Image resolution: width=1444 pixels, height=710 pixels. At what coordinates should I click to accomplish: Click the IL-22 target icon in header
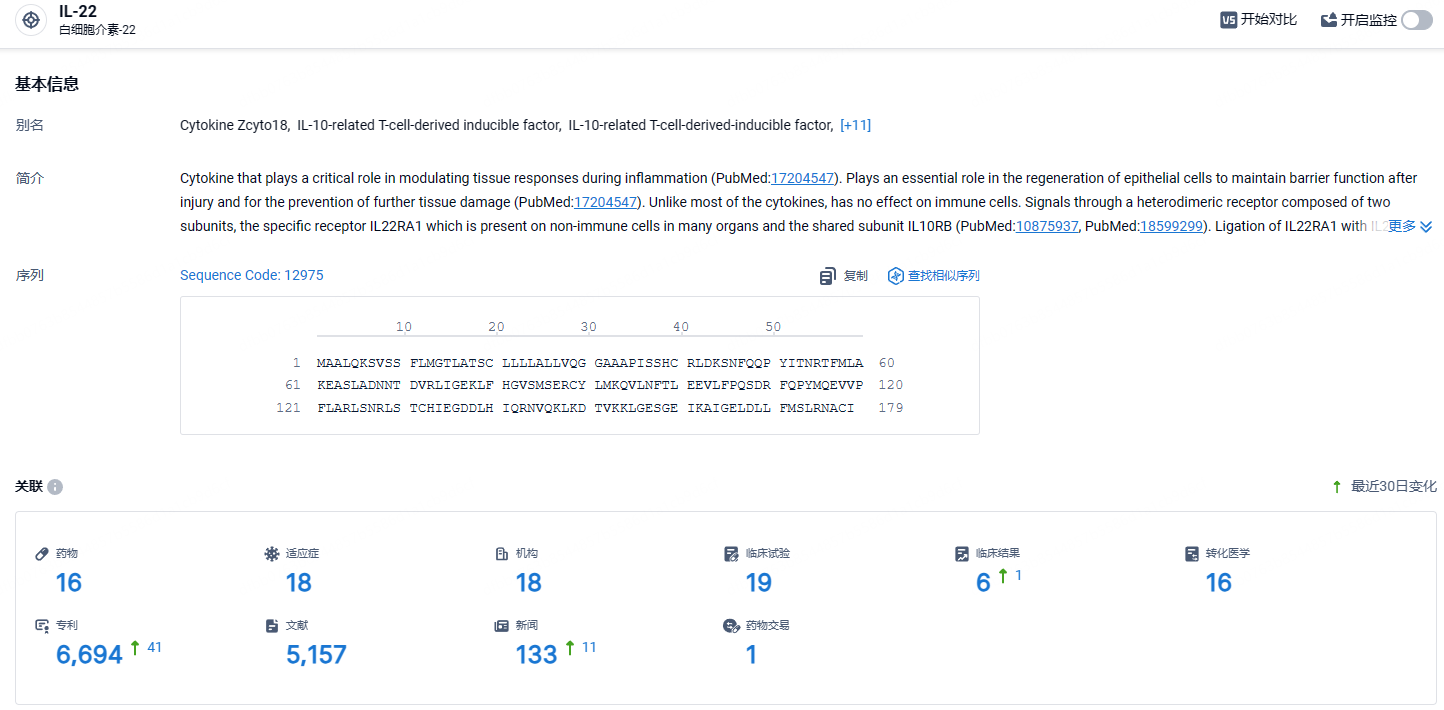[x=31, y=20]
